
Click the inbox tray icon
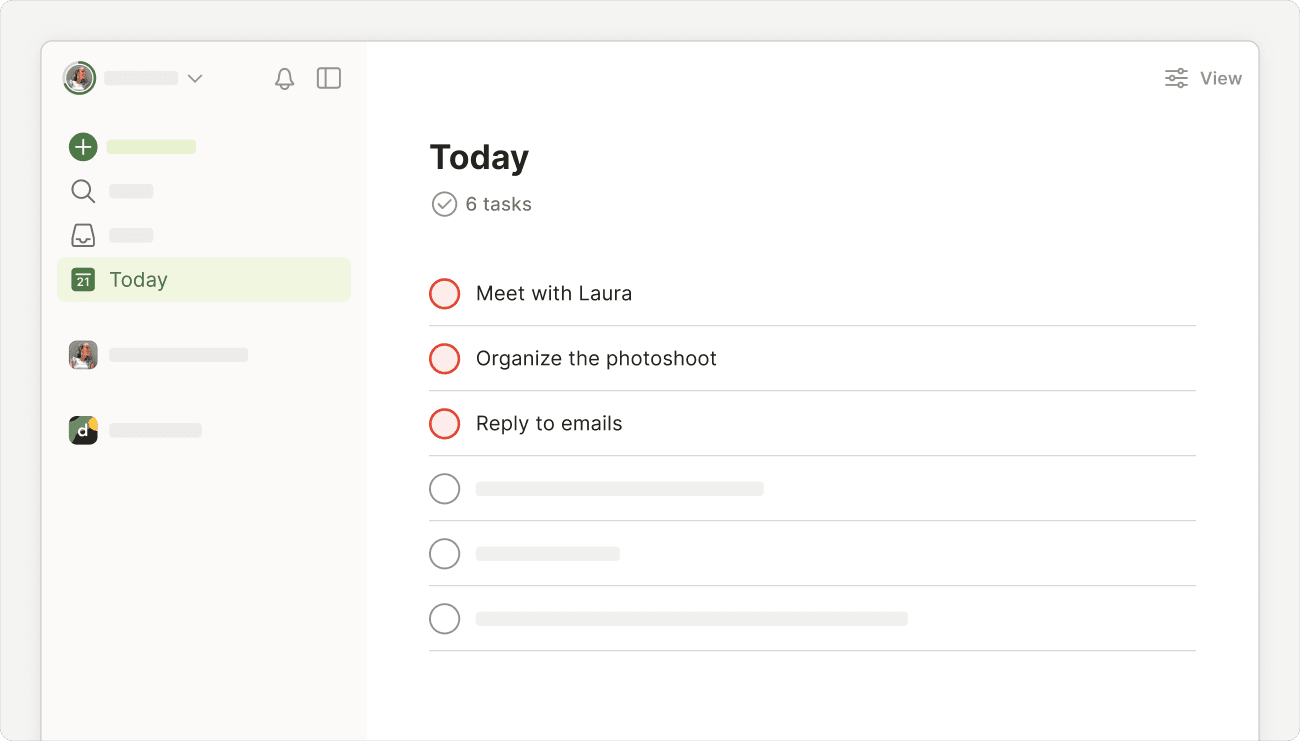[x=83, y=234]
